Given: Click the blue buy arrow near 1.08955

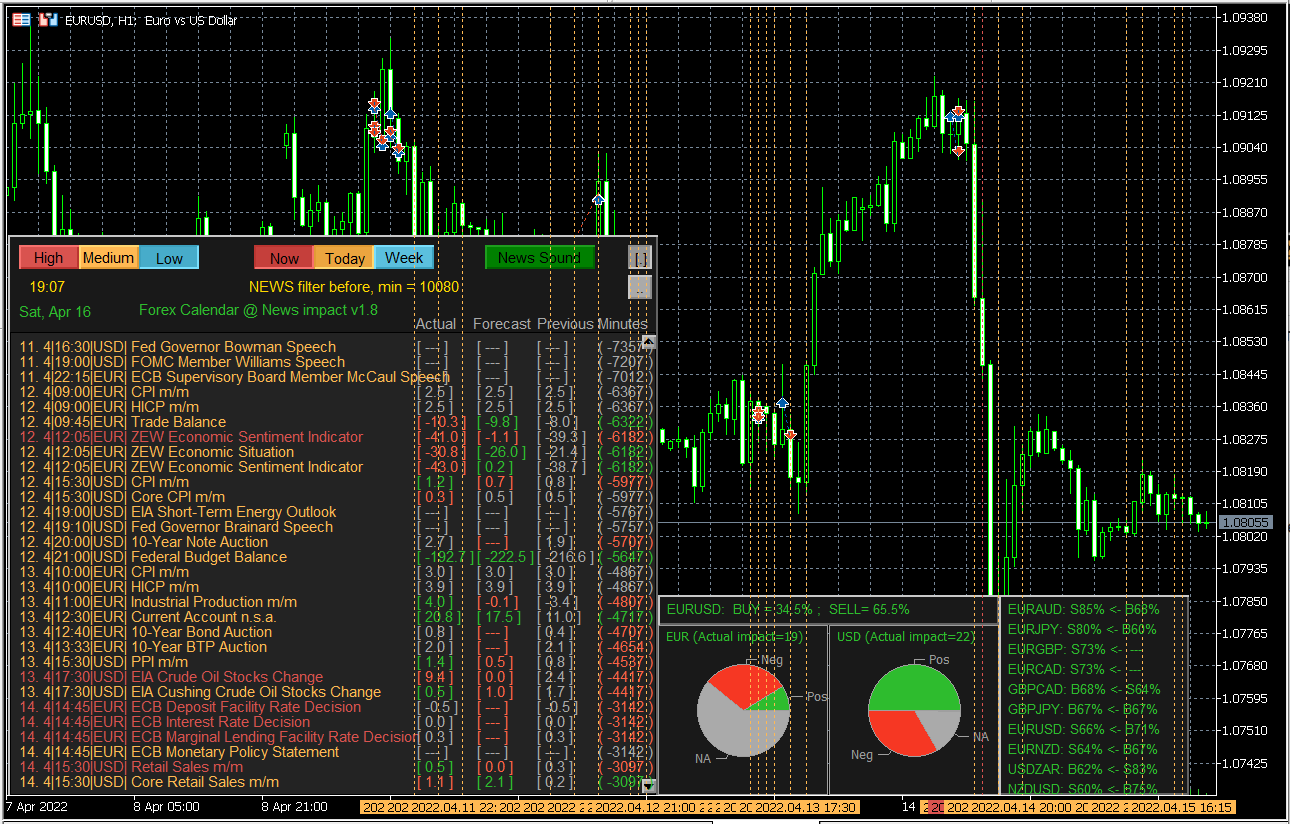Looking at the screenshot, I should (x=598, y=199).
